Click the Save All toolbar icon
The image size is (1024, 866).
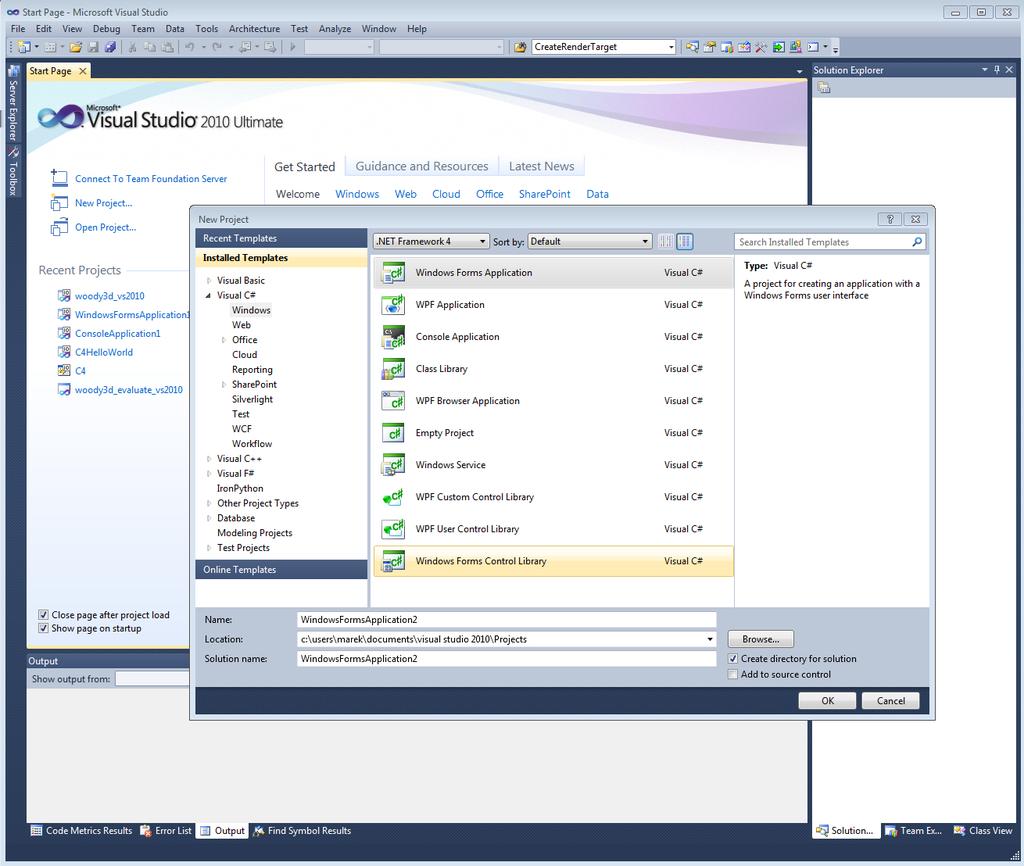110,47
